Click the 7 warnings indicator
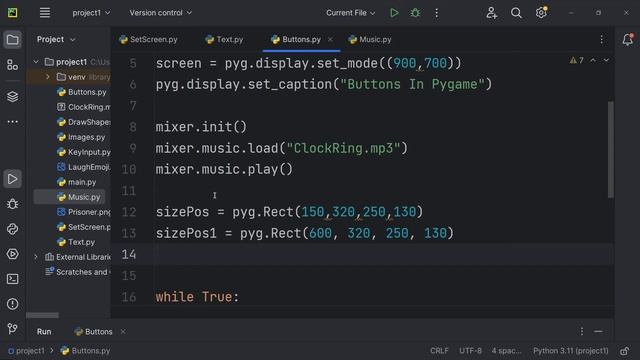640x360 pixels. (x=577, y=60)
